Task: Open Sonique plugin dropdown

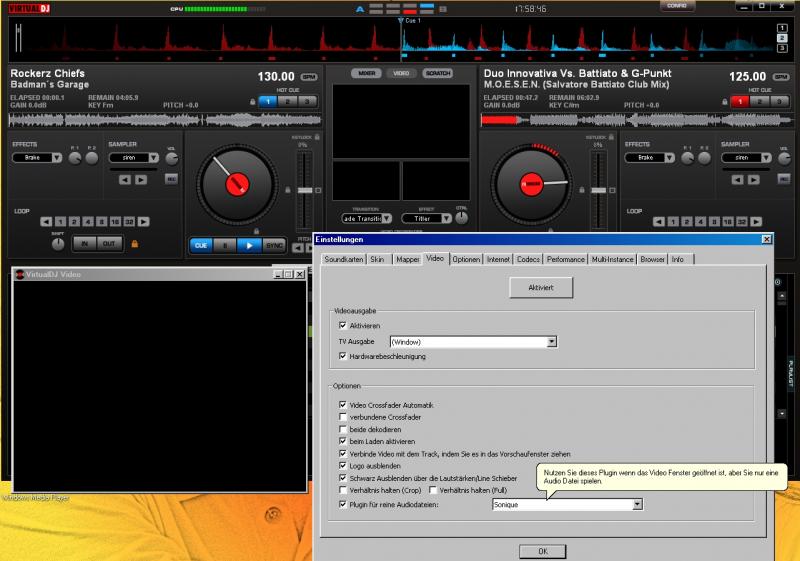Action: (x=637, y=504)
